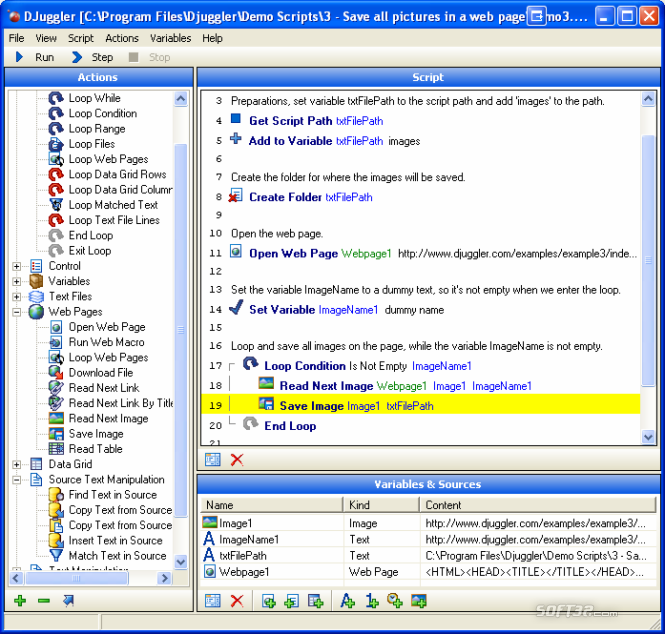The height and width of the screenshot is (634, 665).
Task: Select script line 14 Set Variable
Action: pyautogui.click(x=421, y=310)
